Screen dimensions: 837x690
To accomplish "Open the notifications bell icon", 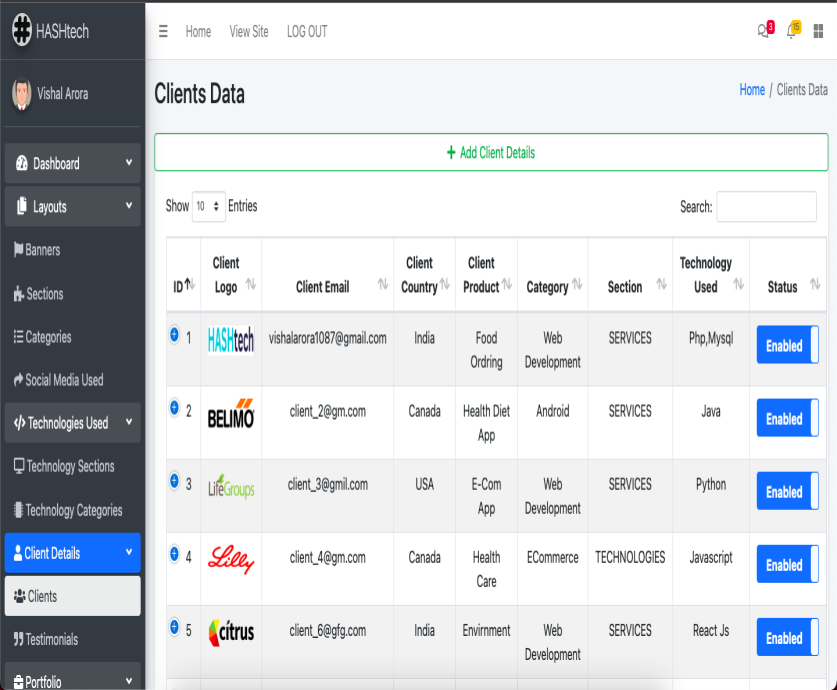I will tap(792, 31).
